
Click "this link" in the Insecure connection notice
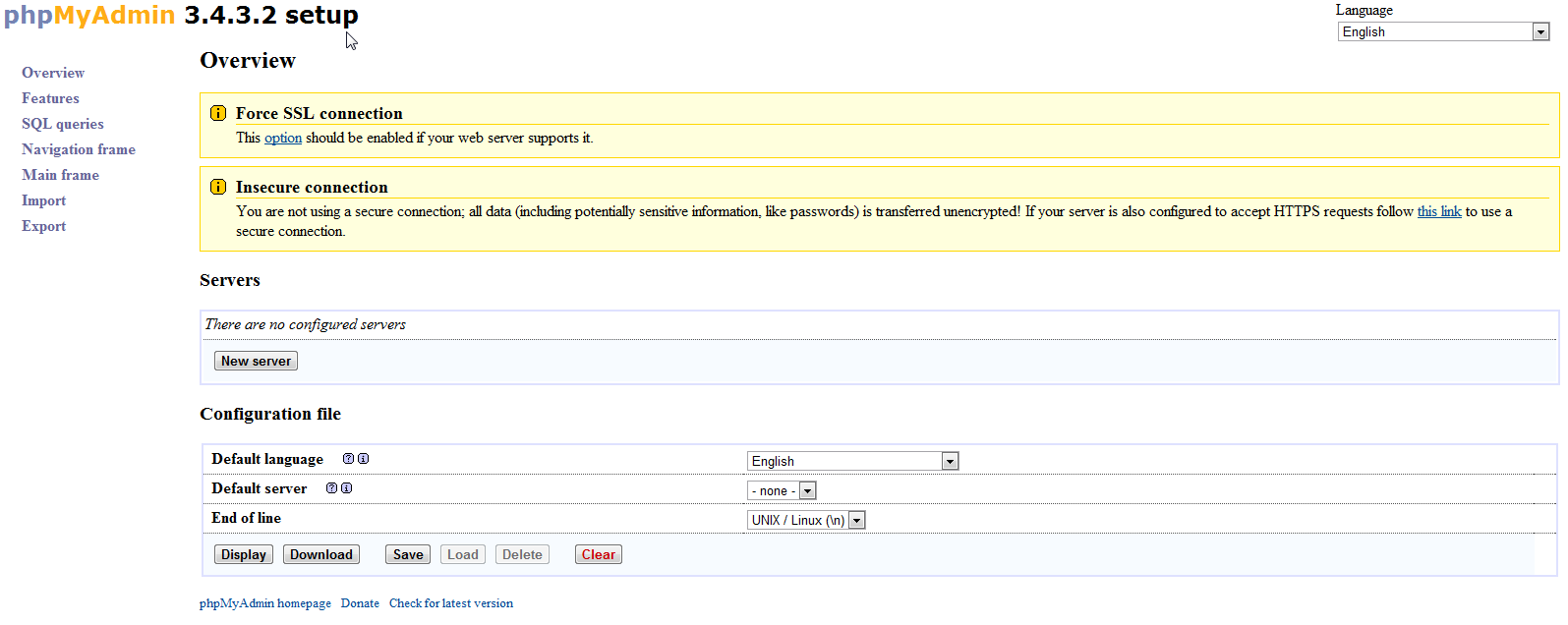pyautogui.click(x=1439, y=211)
